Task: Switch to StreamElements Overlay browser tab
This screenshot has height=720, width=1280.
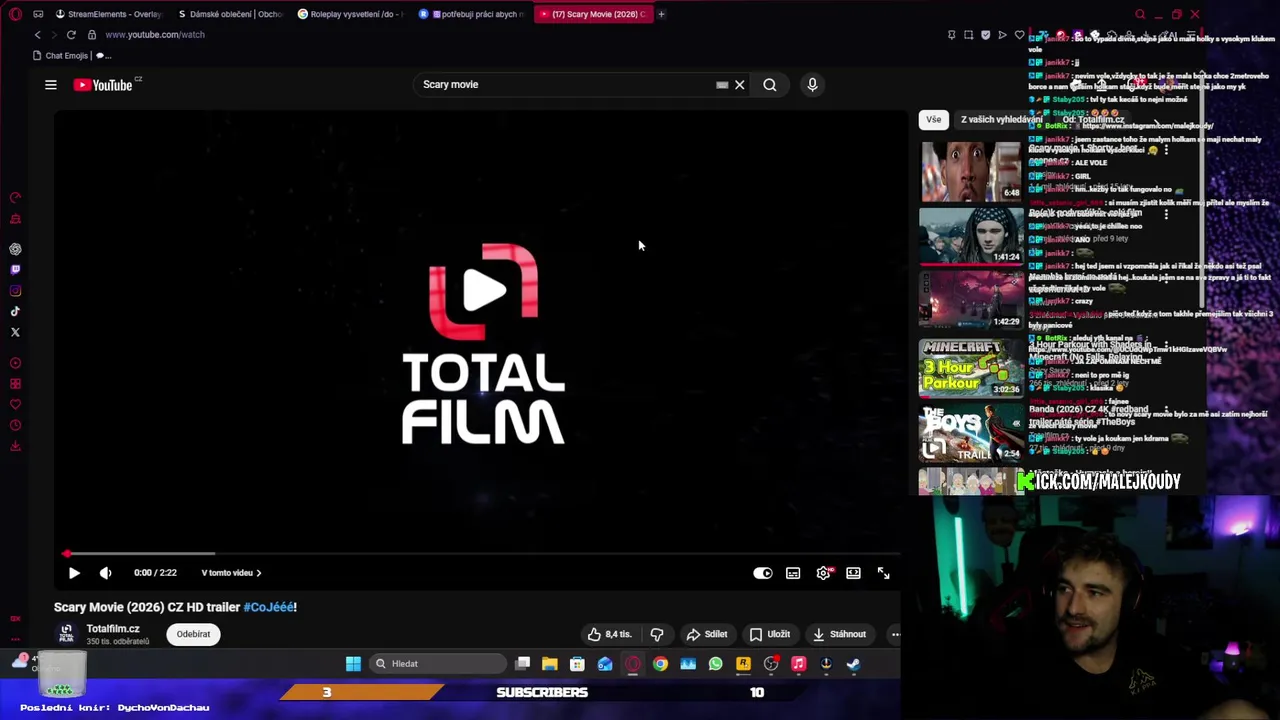Action: pos(108,14)
